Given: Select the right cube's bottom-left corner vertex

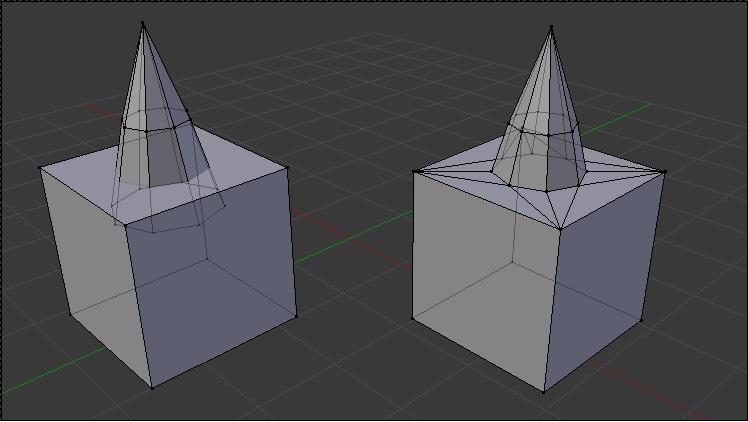Looking at the screenshot, I should (413, 319).
